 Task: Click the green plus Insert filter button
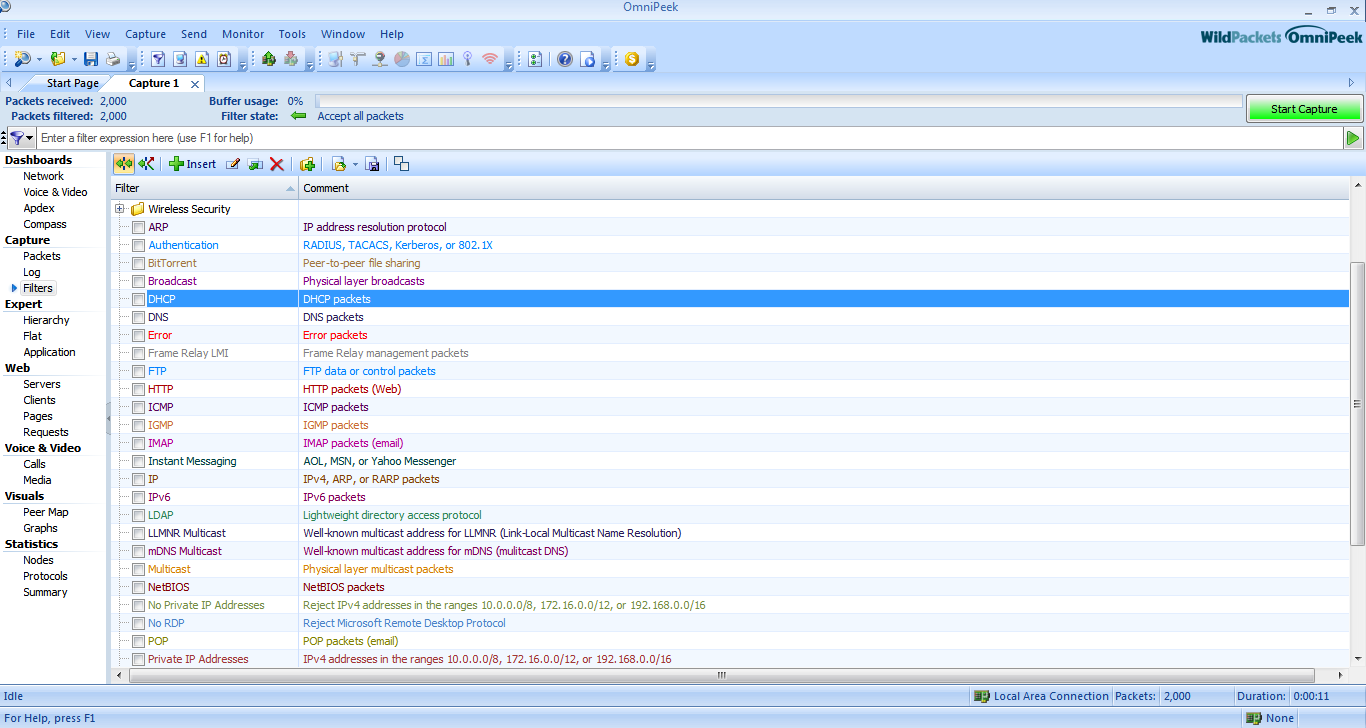[x=192, y=164]
